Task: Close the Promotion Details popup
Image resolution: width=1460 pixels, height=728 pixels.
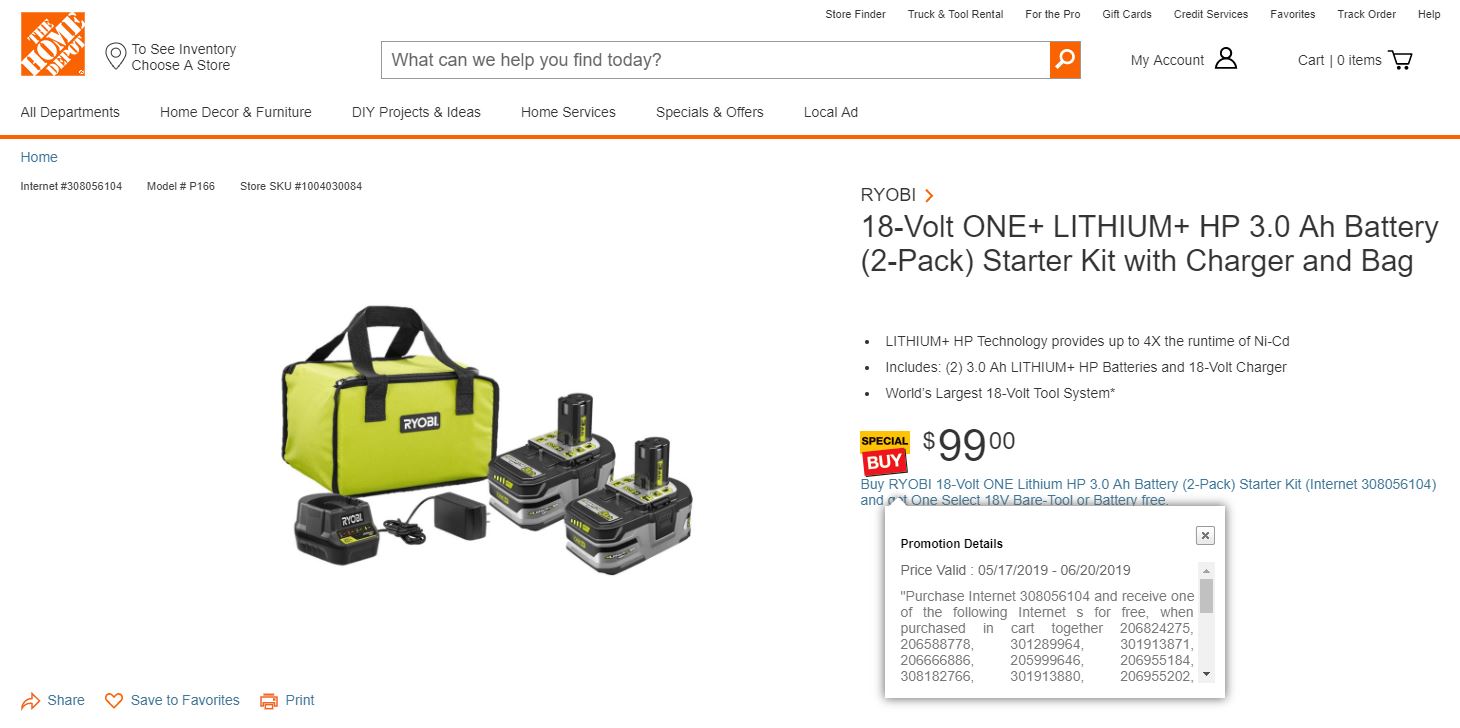Action: pyautogui.click(x=1205, y=536)
